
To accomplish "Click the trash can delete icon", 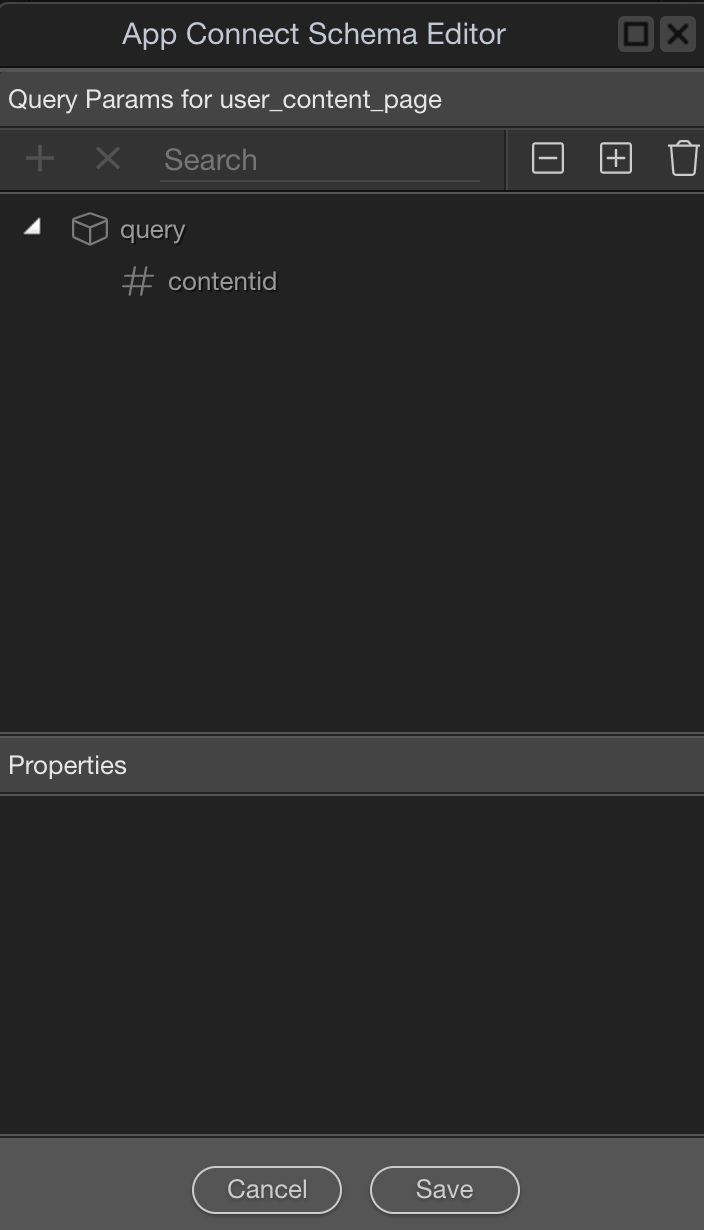I will pyautogui.click(x=683, y=158).
